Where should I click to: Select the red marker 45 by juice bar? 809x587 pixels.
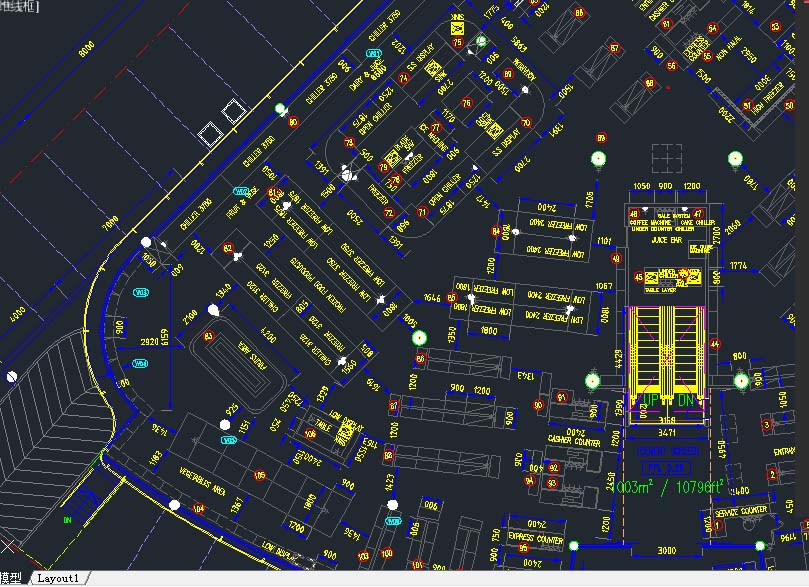(639, 277)
